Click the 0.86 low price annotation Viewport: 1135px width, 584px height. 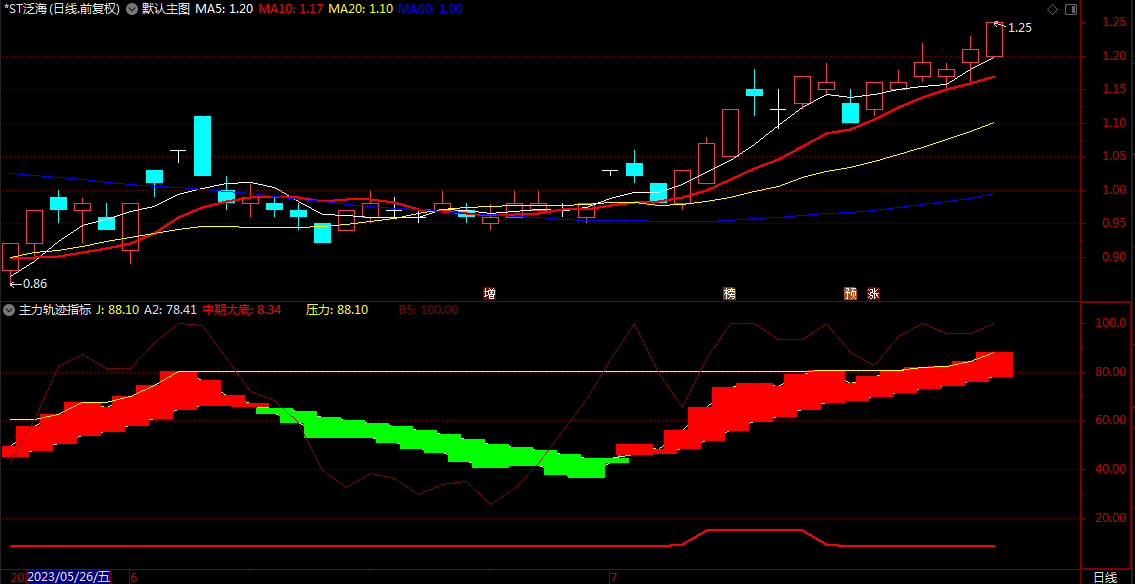click(35, 284)
